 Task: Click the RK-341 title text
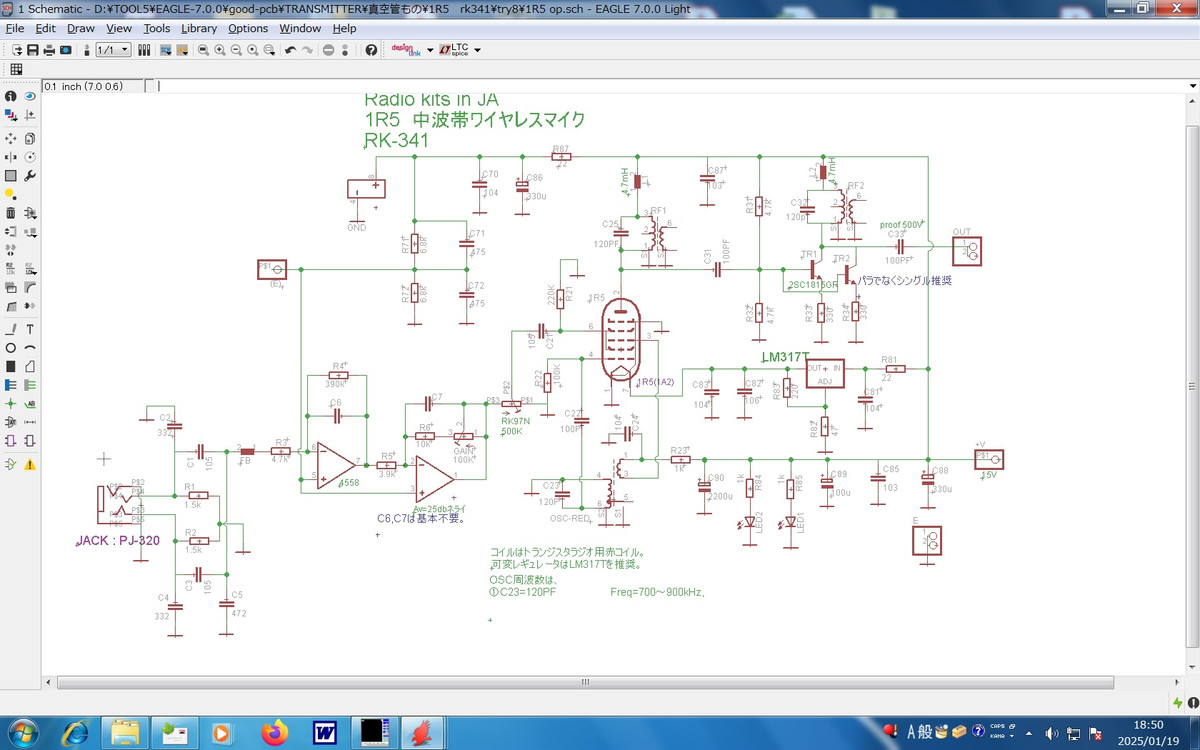point(396,141)
